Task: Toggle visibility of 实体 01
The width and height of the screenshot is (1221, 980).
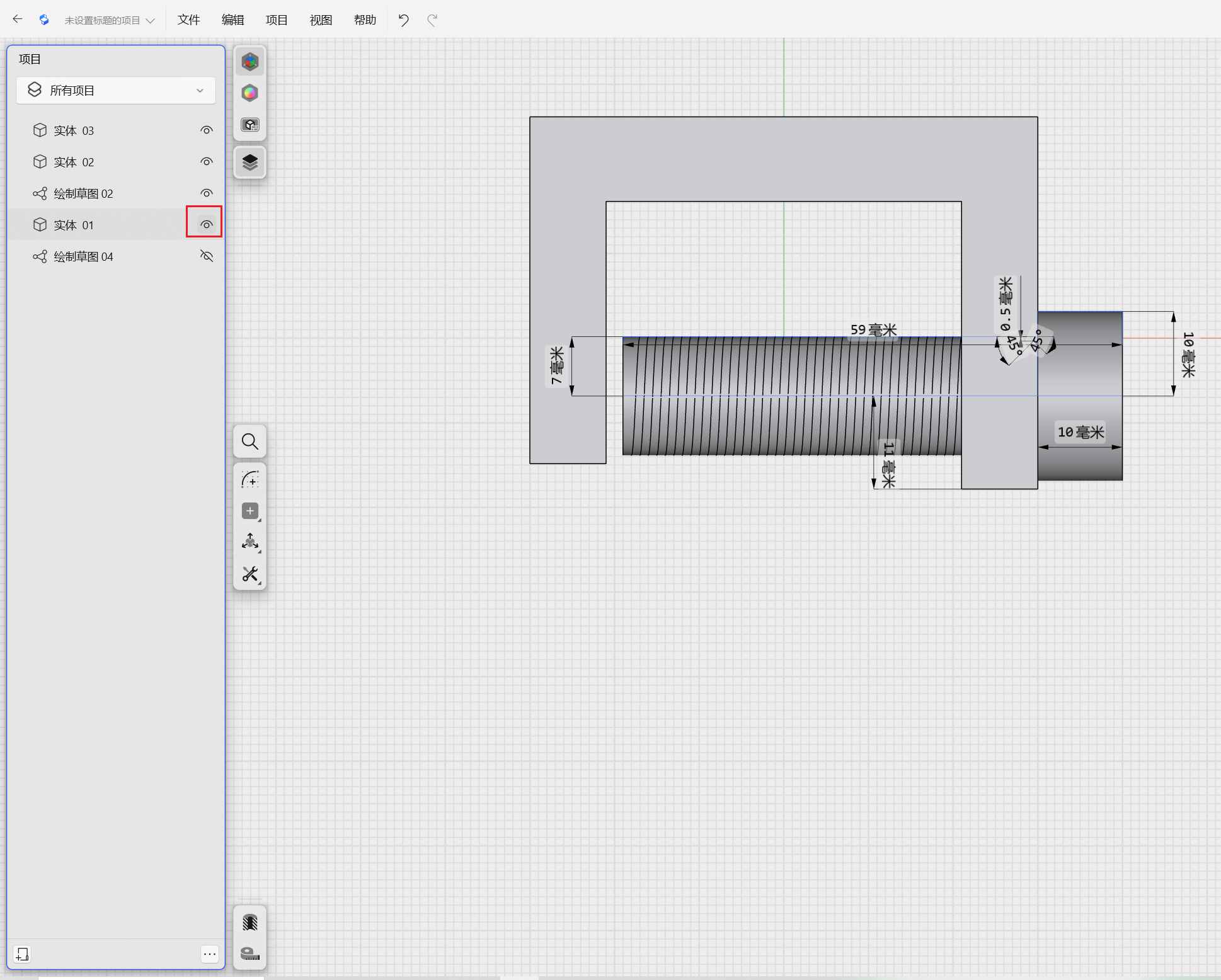Action: pyautogui.click(x=206, y=224)
